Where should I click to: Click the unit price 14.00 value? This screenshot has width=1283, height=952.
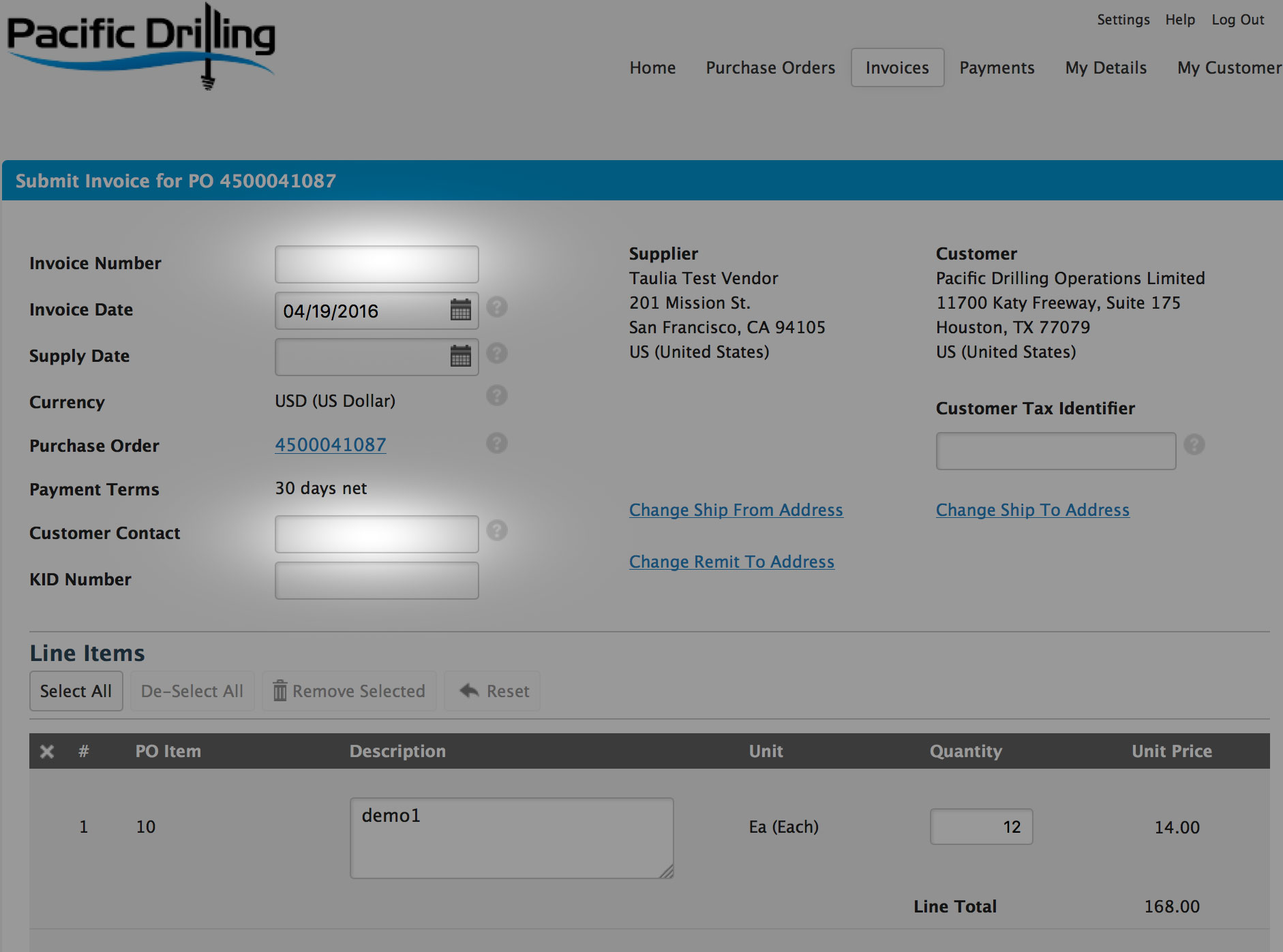(x=1177, y=827)
